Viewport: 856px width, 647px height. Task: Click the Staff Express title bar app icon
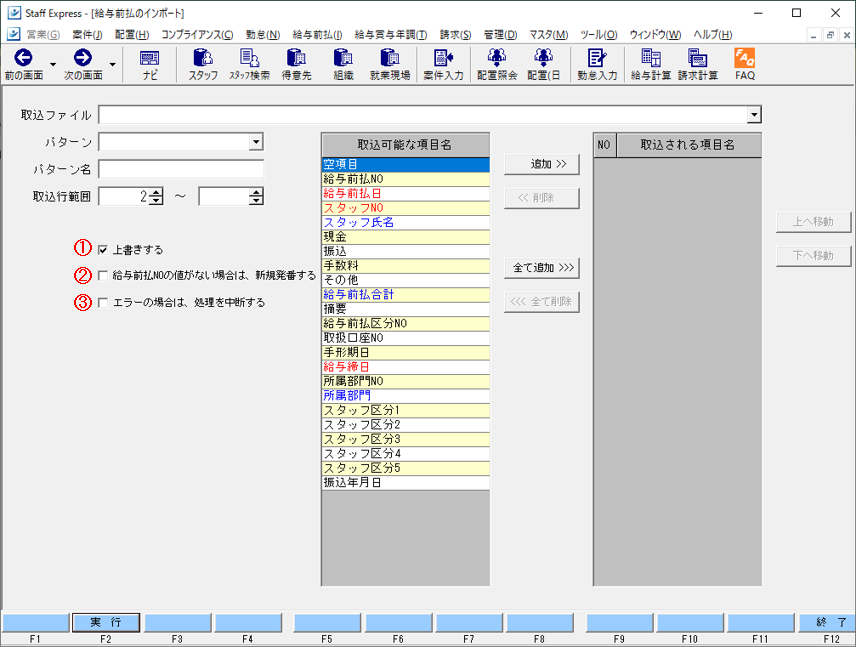[x=14, y=13]
